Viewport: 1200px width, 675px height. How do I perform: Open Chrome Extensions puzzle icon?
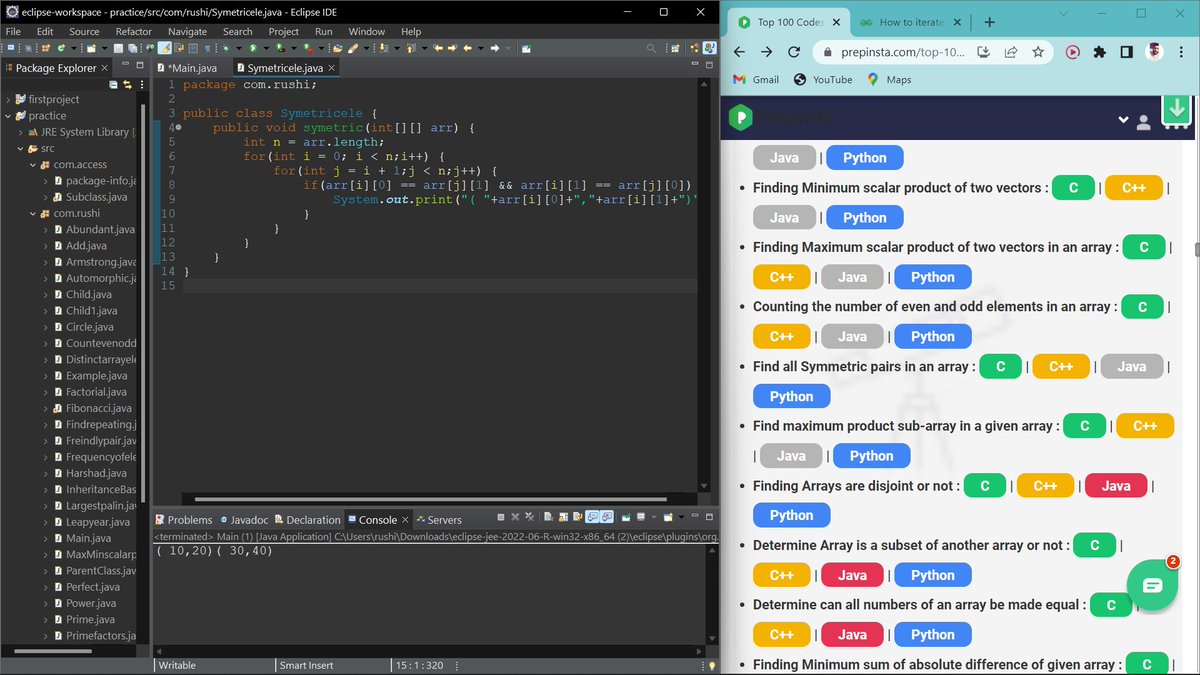1099,52
